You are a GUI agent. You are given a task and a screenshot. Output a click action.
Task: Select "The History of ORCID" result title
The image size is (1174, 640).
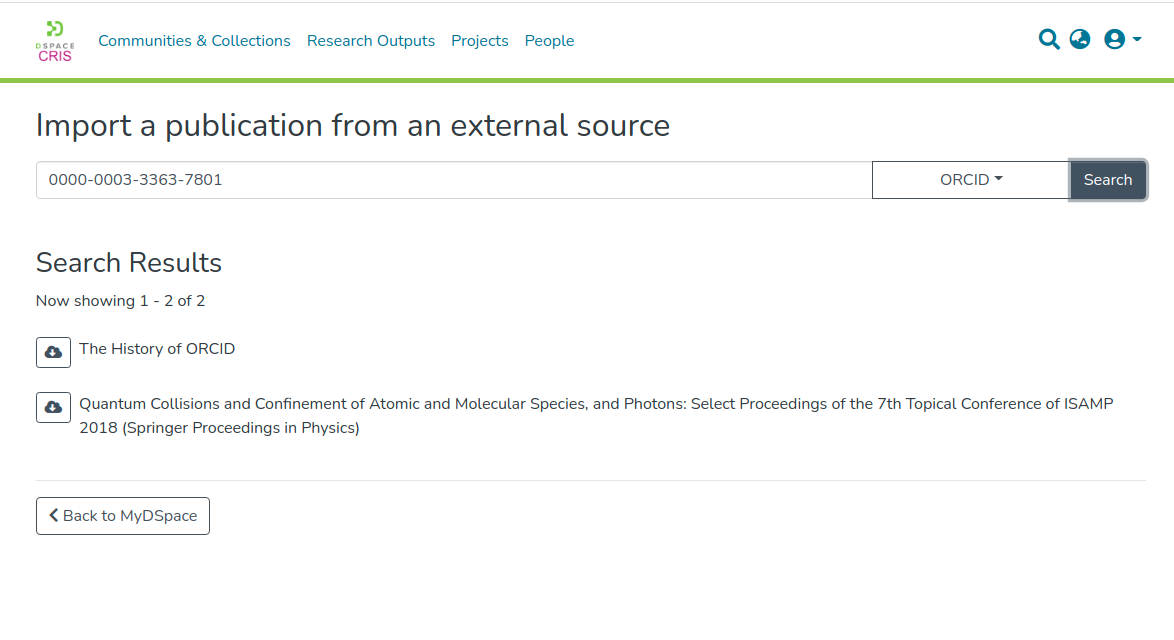pyautogui.click(x=157, y=349)
